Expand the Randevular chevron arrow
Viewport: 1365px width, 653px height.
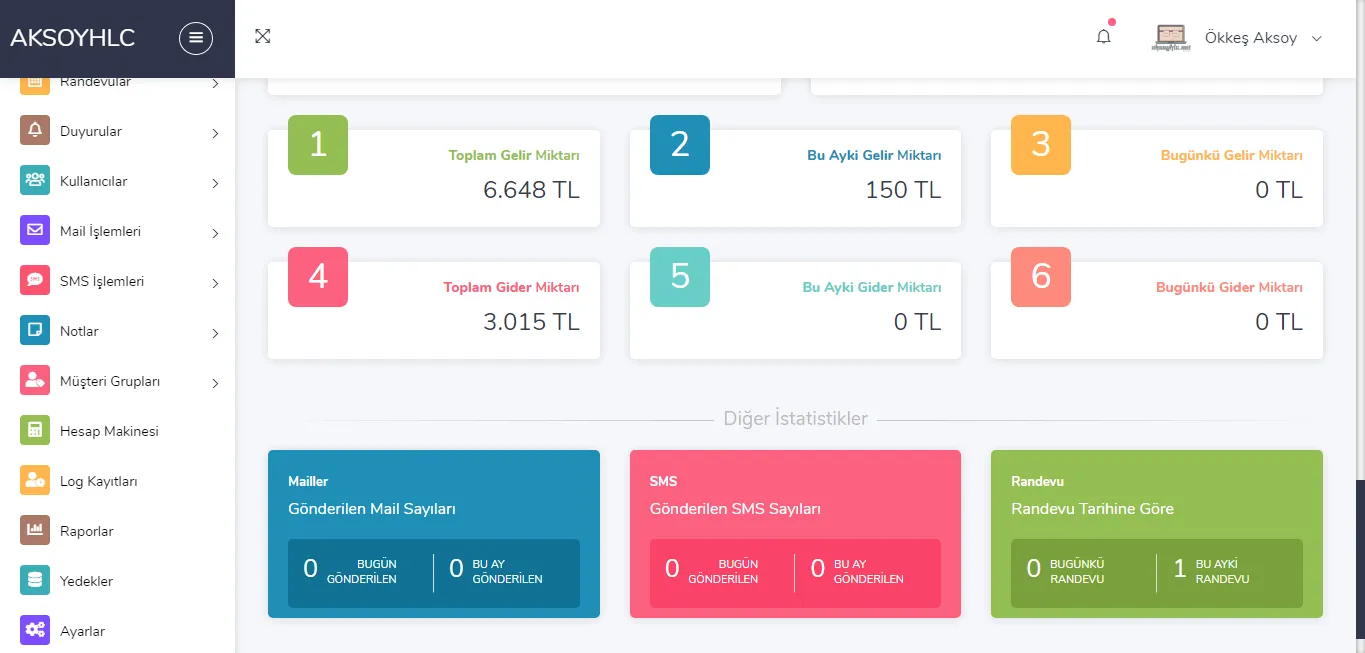215,84
